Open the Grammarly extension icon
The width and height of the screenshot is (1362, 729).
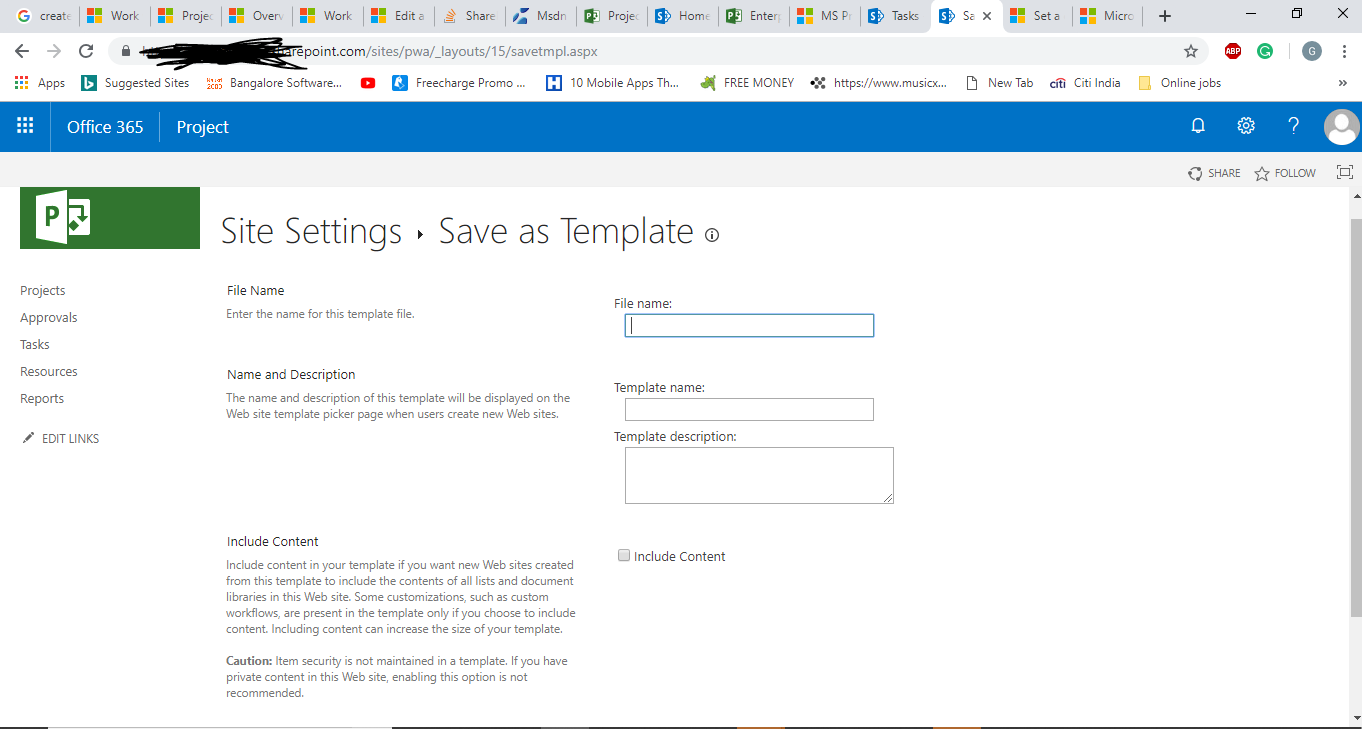[x=1265, y=51]
